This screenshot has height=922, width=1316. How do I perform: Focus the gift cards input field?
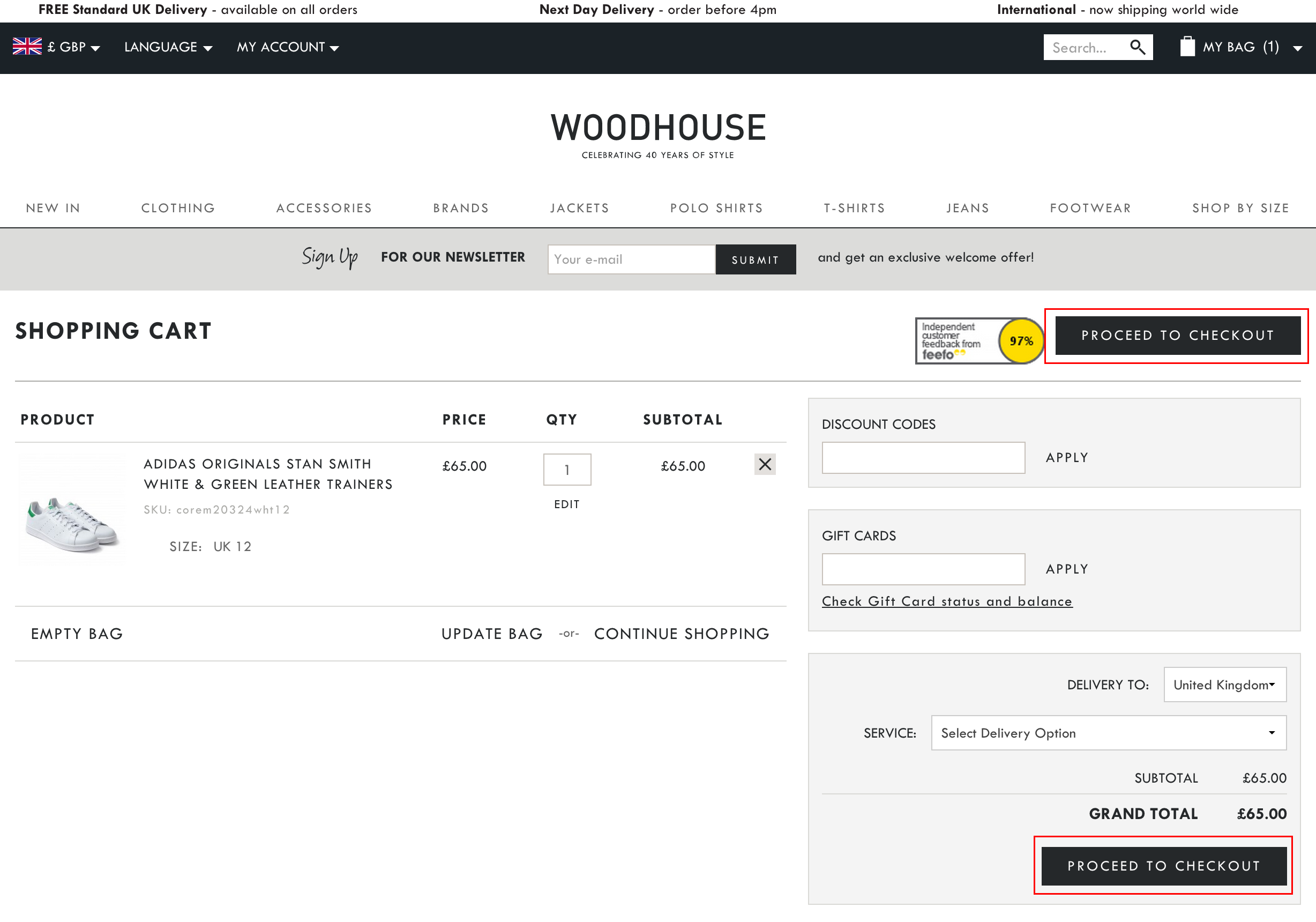pos(923,569)
